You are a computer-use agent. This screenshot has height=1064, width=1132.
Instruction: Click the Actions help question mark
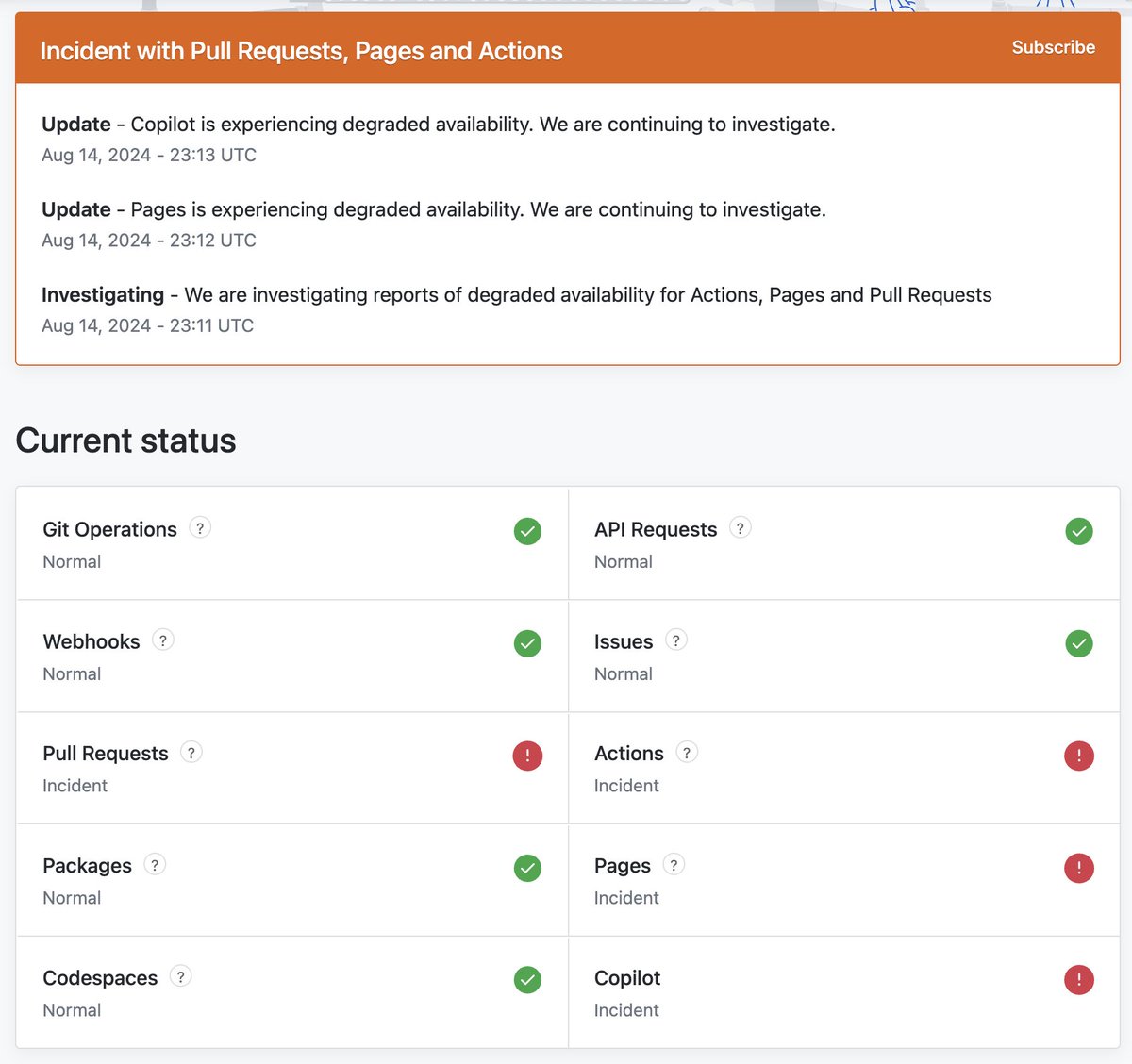(x=687, y=753)
